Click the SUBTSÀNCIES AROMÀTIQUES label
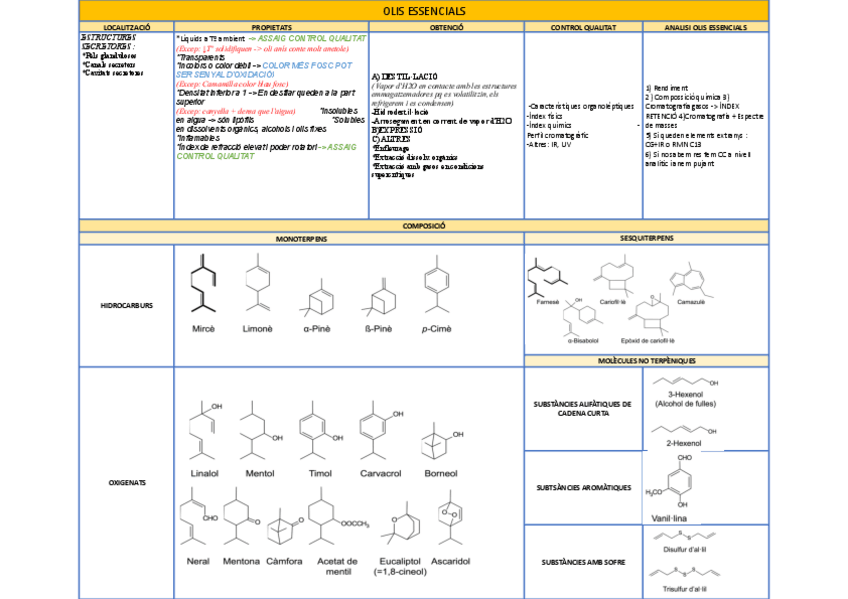The width and height of the screenshot is (848, 599). (x=584, y=488)
